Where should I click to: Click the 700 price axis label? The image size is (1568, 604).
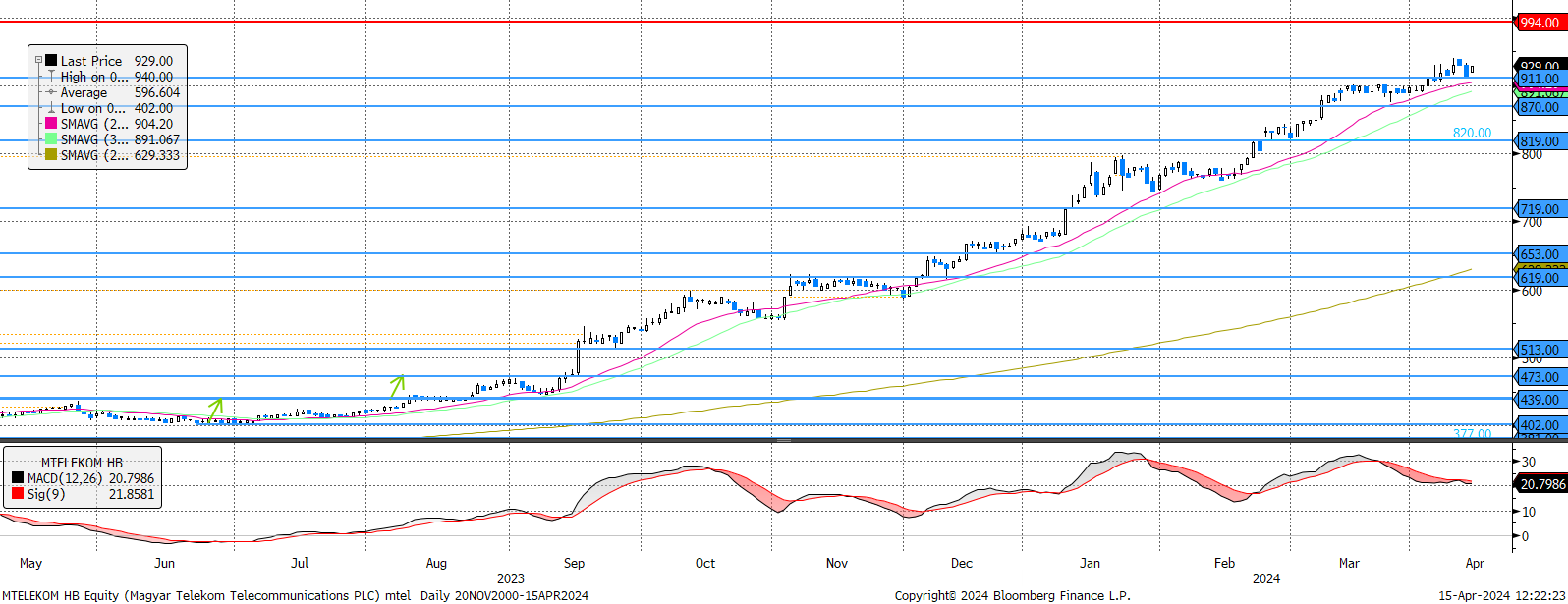(x=1532, y=223)
